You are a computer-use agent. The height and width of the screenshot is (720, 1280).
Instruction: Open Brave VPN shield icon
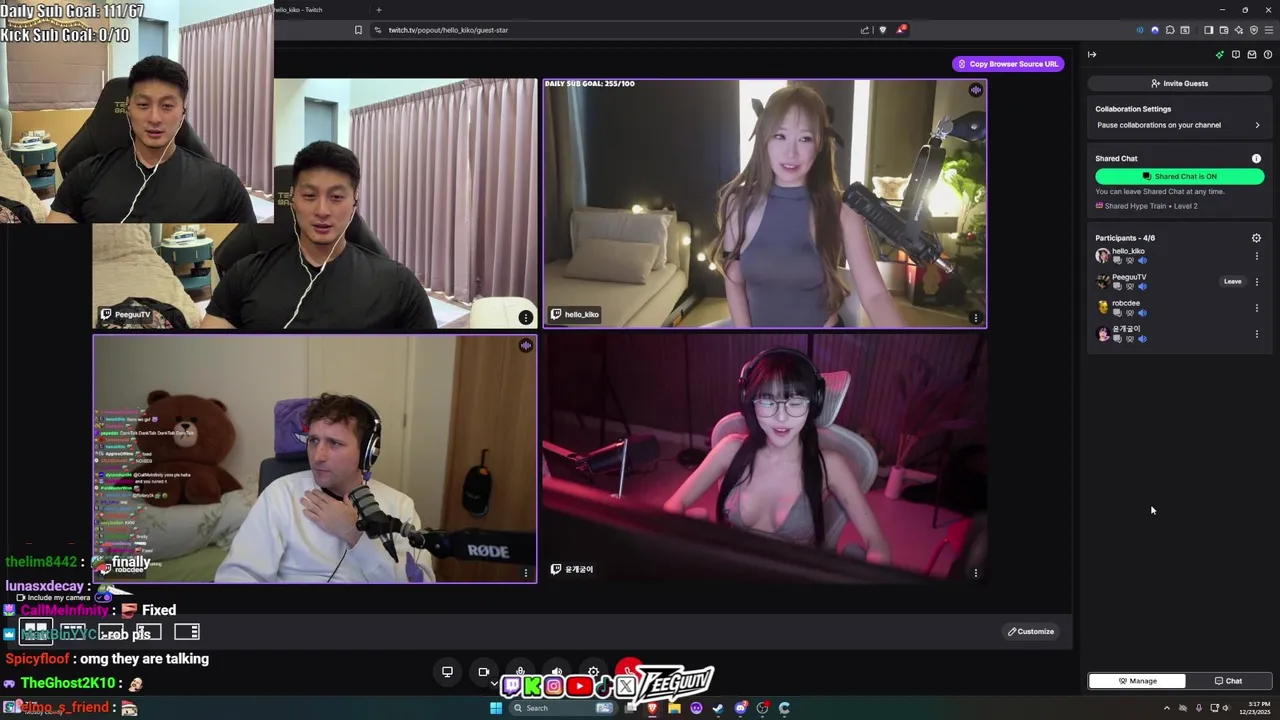(1254, 30)
